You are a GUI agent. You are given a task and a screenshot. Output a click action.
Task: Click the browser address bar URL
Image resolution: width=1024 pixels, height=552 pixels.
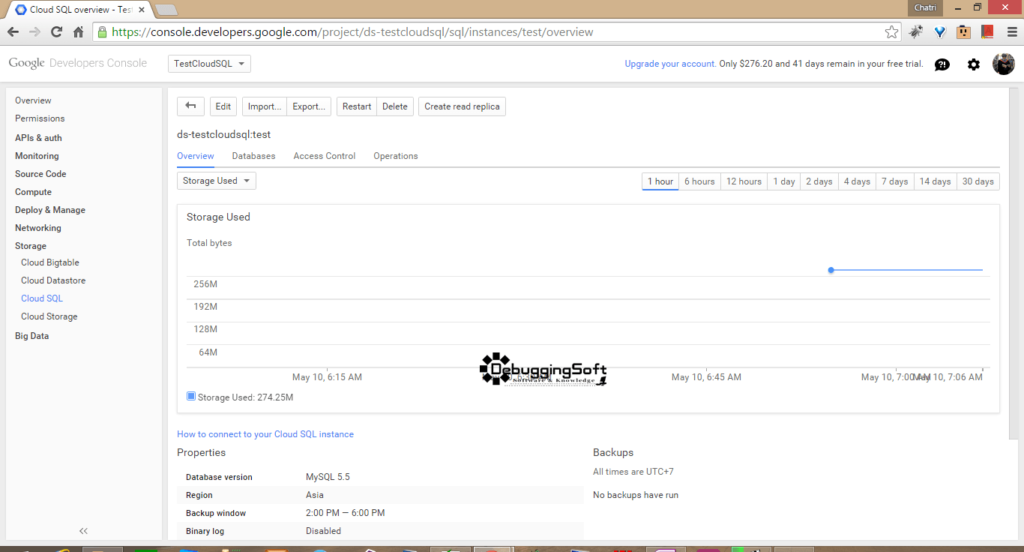pyautogui.click(x=353, y=32)
